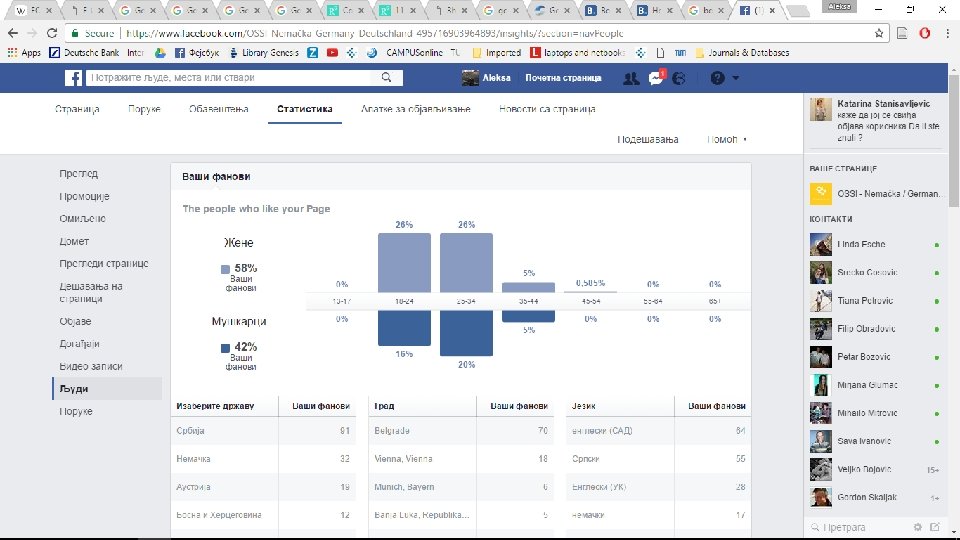Open account menu dropdown arrow
This screenshot has height=540, width=960.
tap(736, 78)
